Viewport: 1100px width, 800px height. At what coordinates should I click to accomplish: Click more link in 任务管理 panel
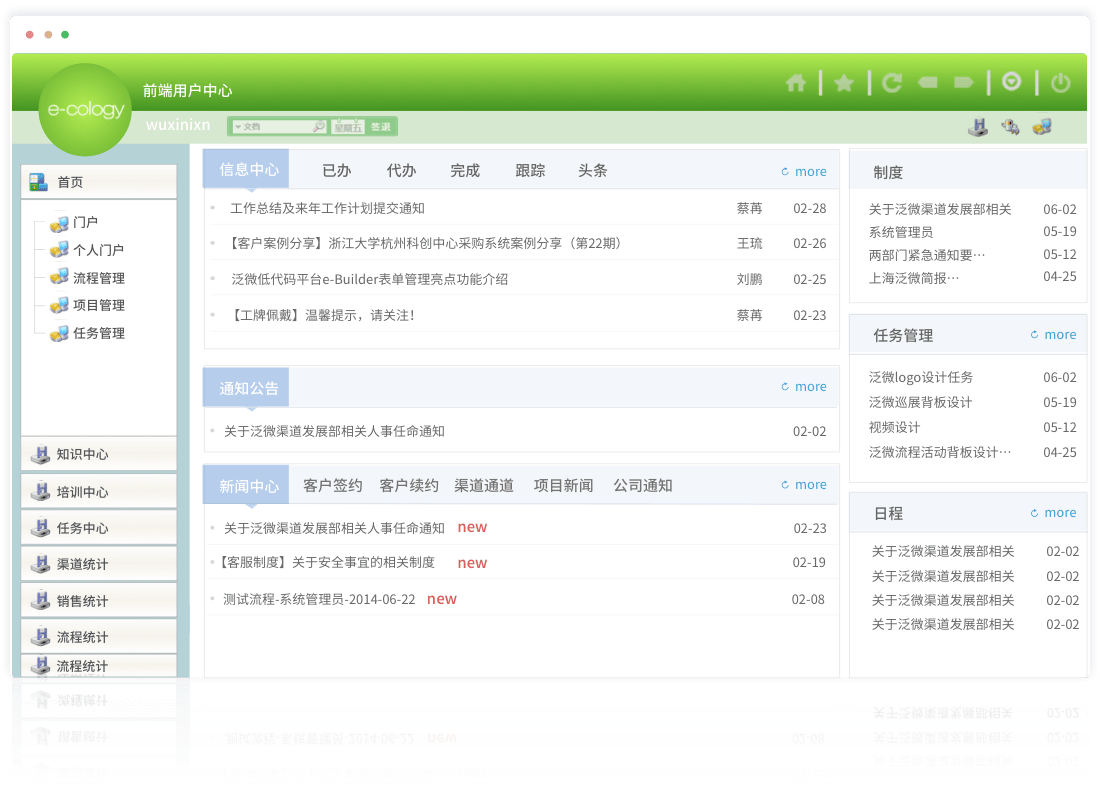pos(1054,335)
